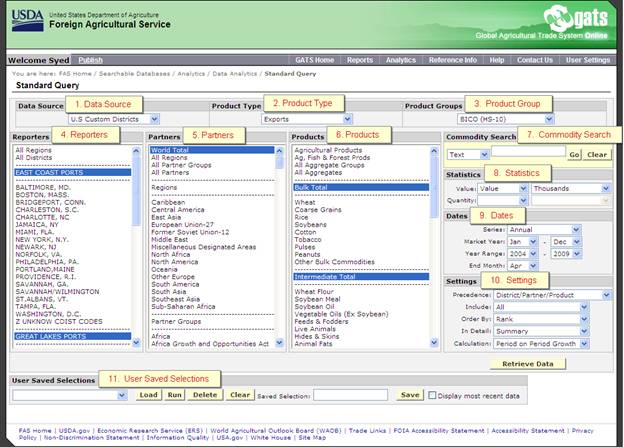Open the In Detail Summary dropdown

[x=541, y=331]
